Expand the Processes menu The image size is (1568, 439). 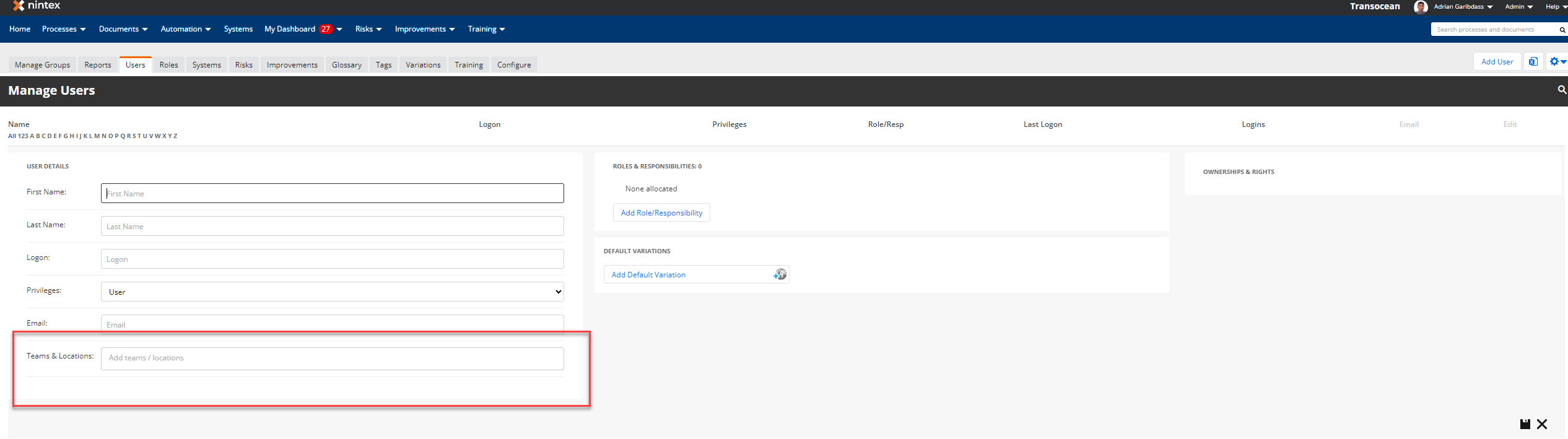[x=63, y=29]
